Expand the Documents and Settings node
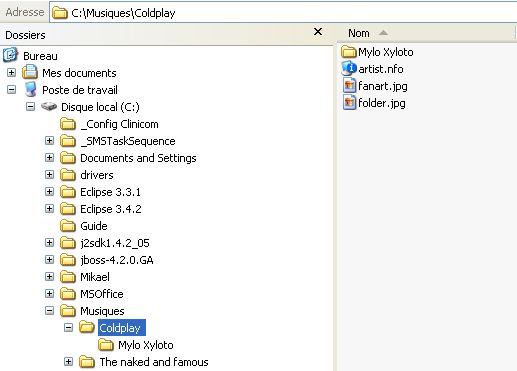 point(49,158)
